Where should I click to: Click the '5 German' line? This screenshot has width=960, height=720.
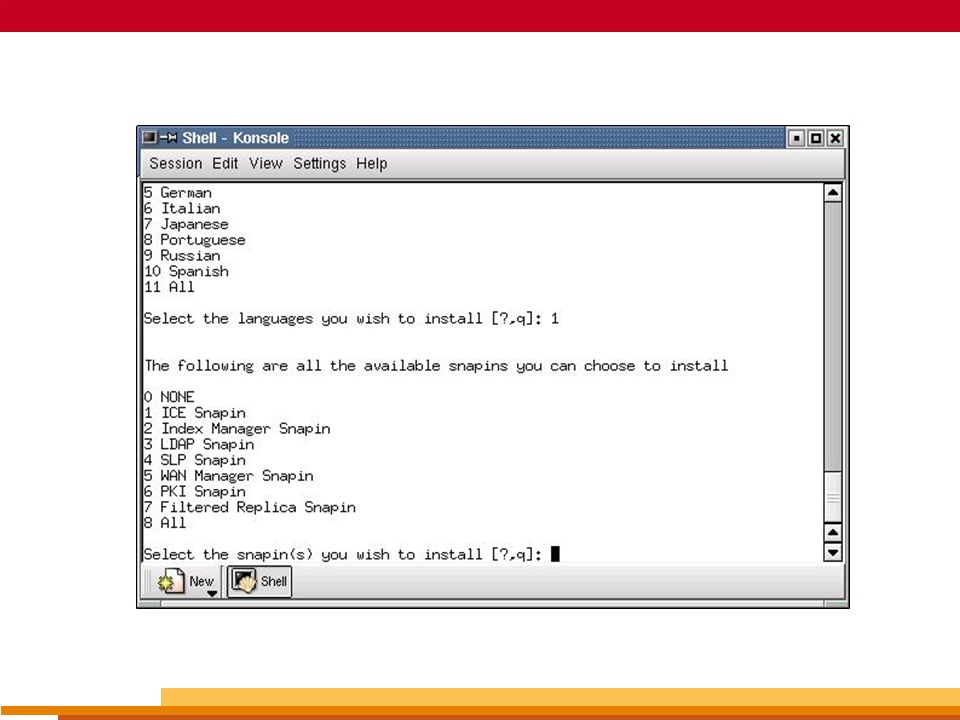[178, 193]
